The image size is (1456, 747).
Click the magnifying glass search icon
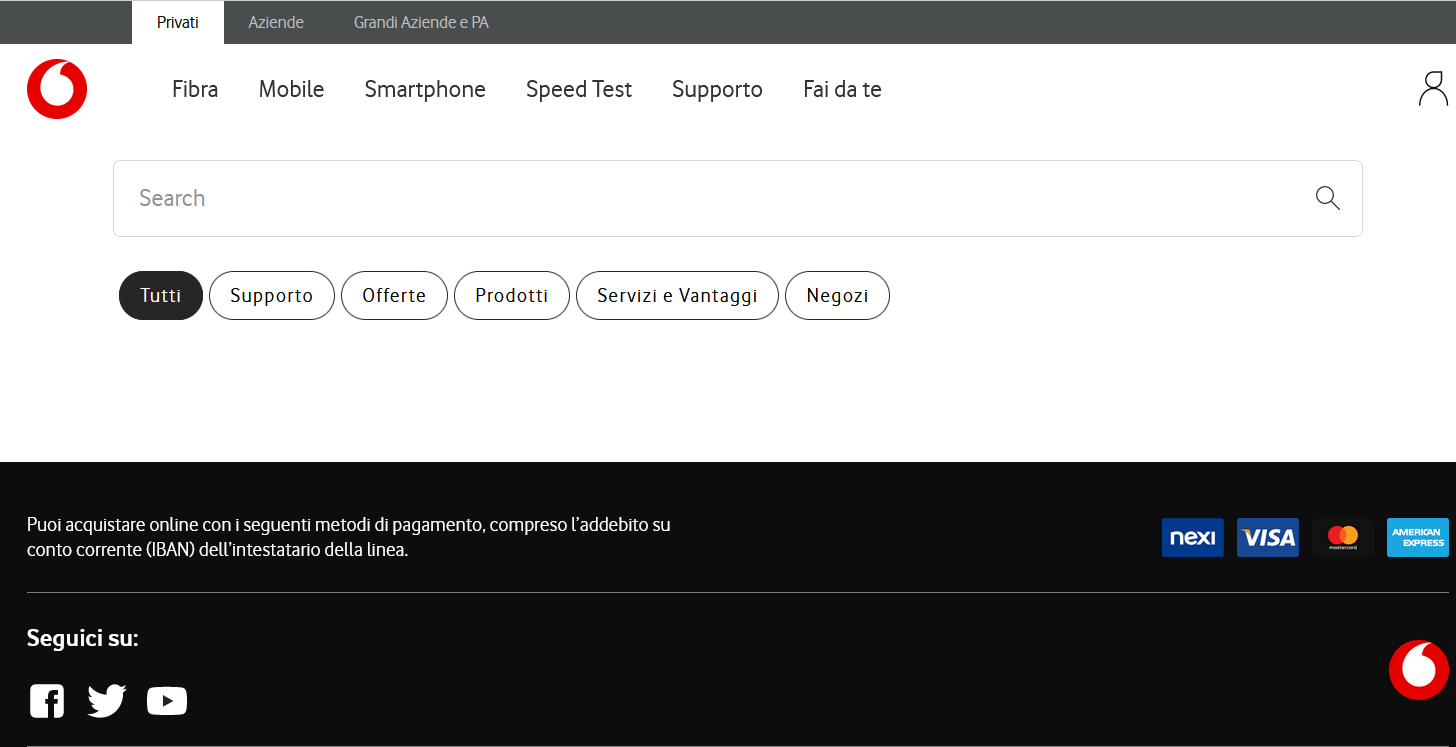click(x=1327, y=198)
